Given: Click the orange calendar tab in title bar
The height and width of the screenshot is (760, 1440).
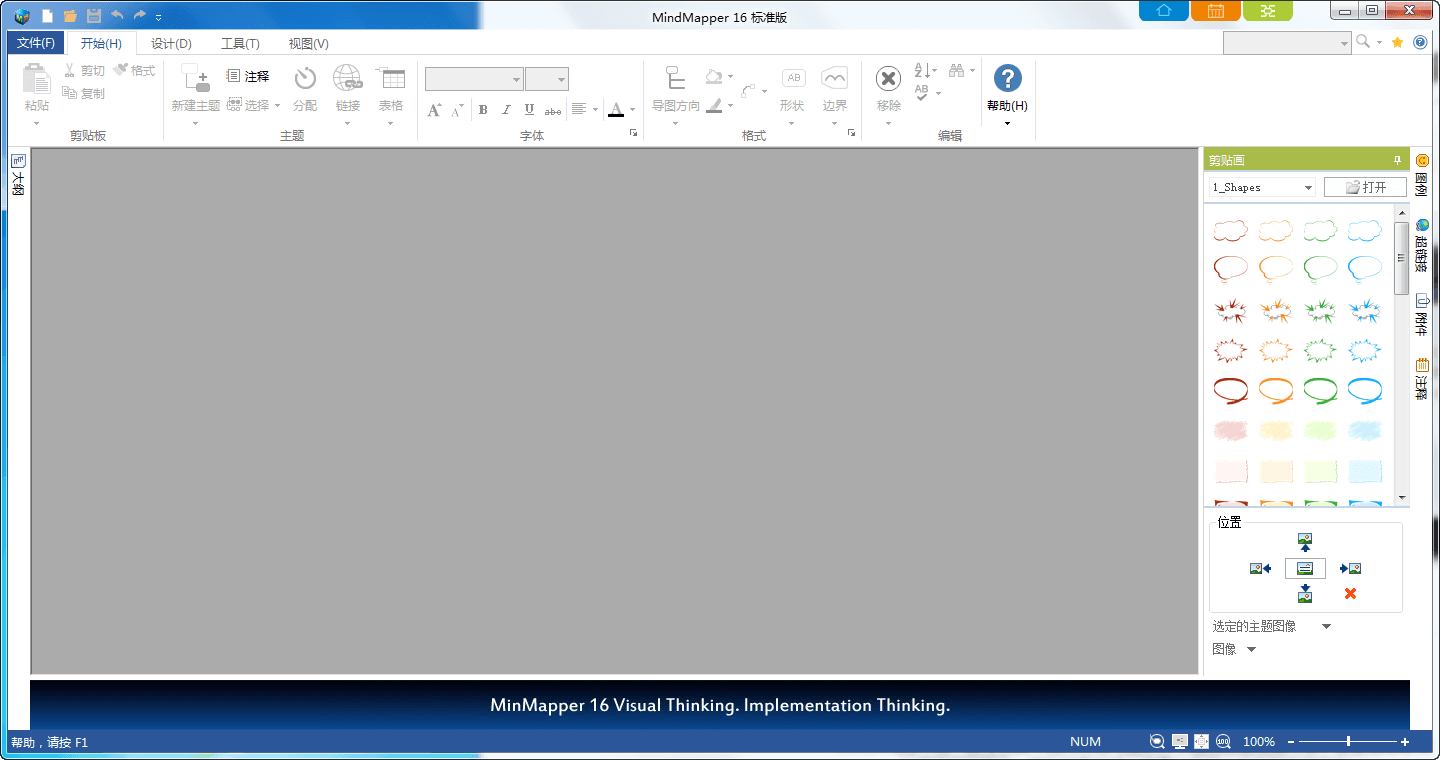Looking at the screenshot, I should (x=1216, y=11).
